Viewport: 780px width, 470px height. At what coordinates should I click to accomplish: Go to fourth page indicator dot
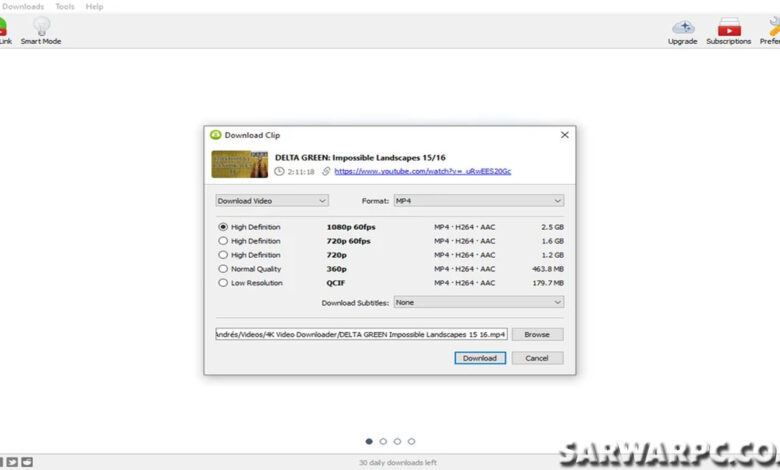point(411,441)
